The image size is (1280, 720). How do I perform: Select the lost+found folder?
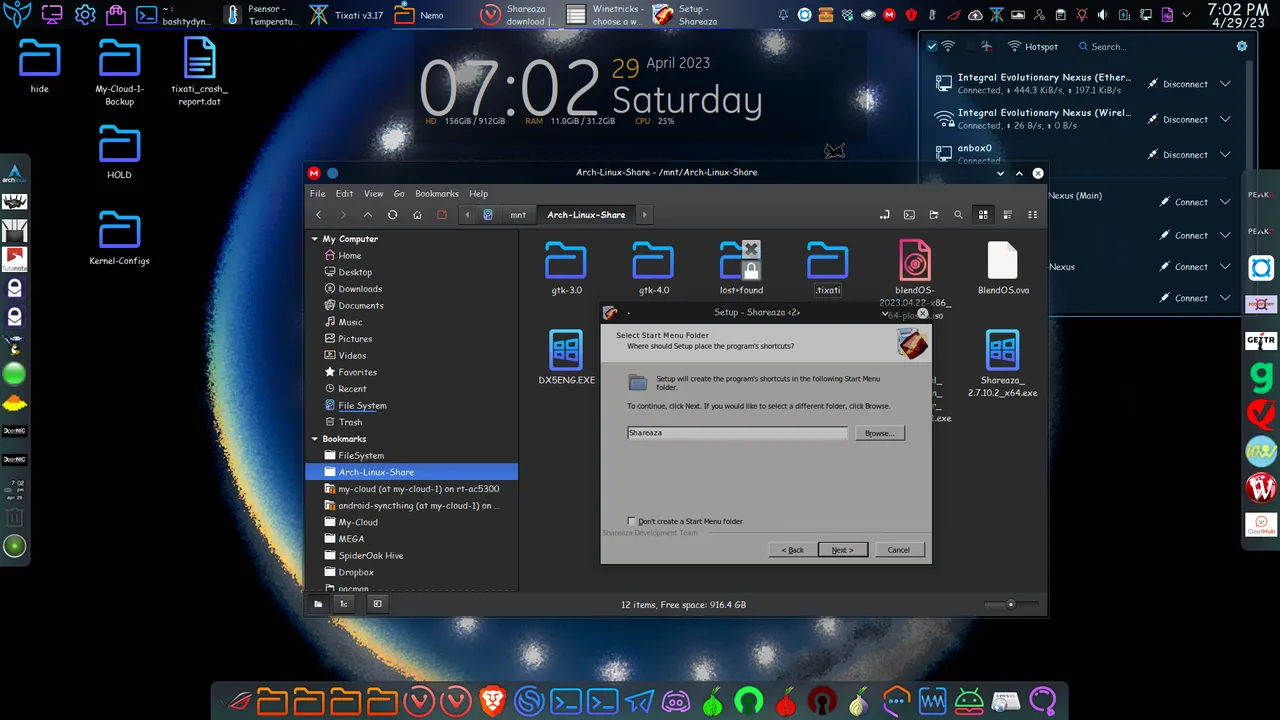741,267
